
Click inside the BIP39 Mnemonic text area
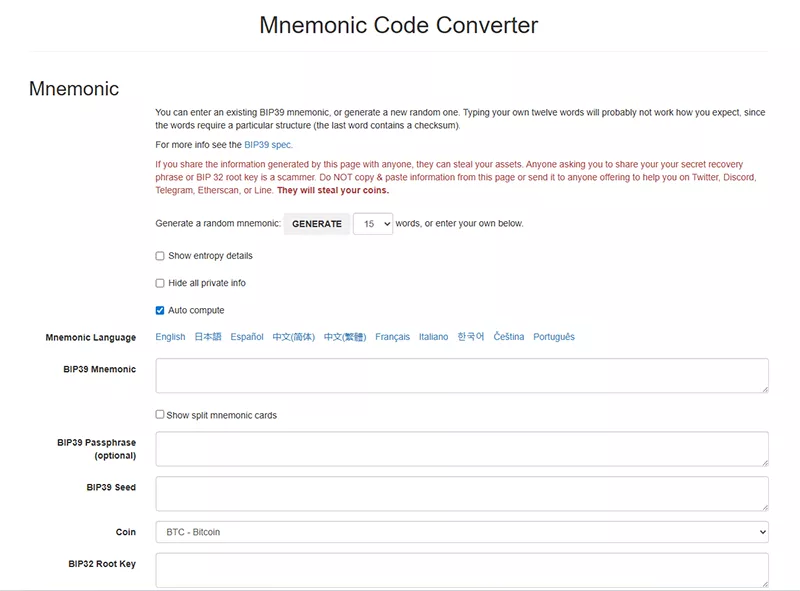[462, 375]
